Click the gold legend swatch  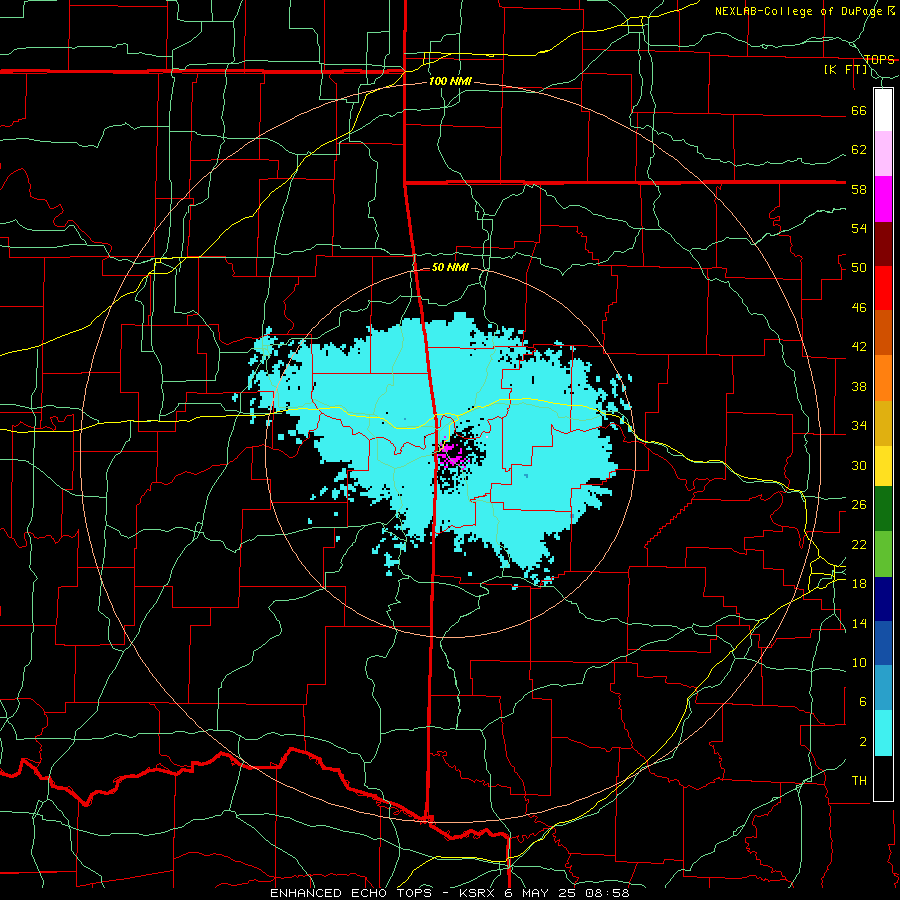point(883,423)
